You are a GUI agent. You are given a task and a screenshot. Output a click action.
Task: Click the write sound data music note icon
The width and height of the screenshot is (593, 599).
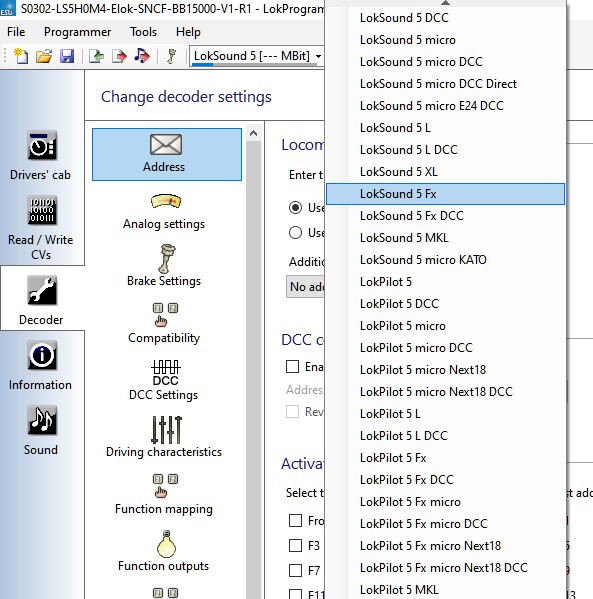(142, 56)
